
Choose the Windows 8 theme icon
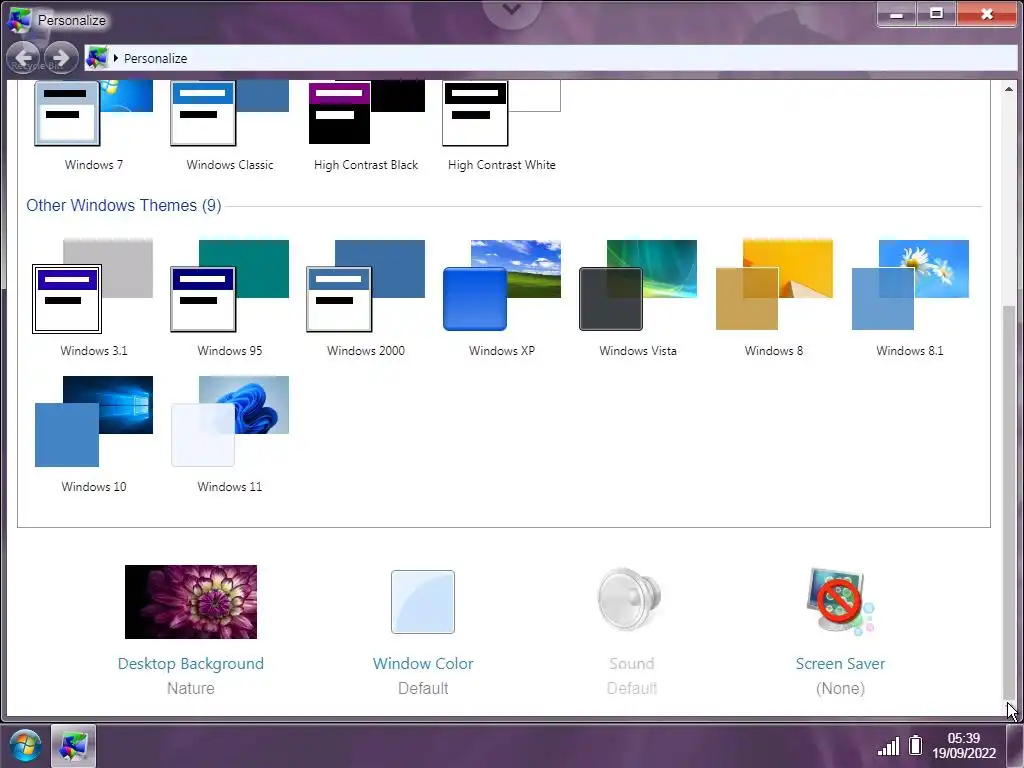774,285
